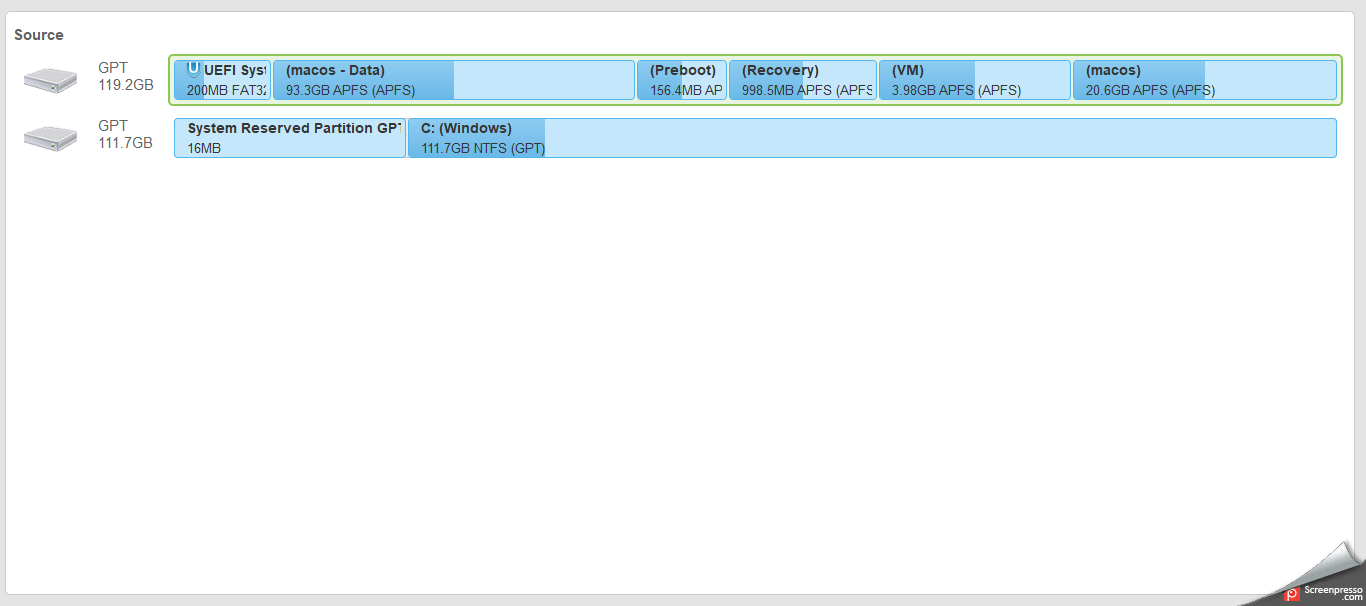Click the Source heading
Image resolution: width=1366 pixels, height=606 pixels.
39,35
